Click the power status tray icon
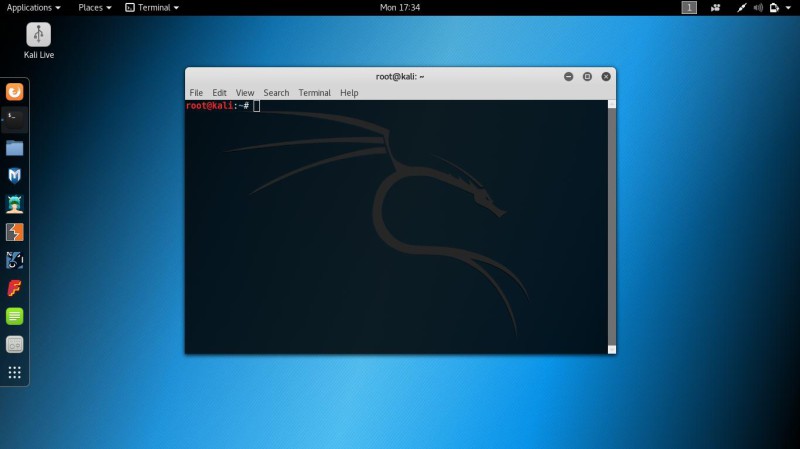 [x=774, y=8]
